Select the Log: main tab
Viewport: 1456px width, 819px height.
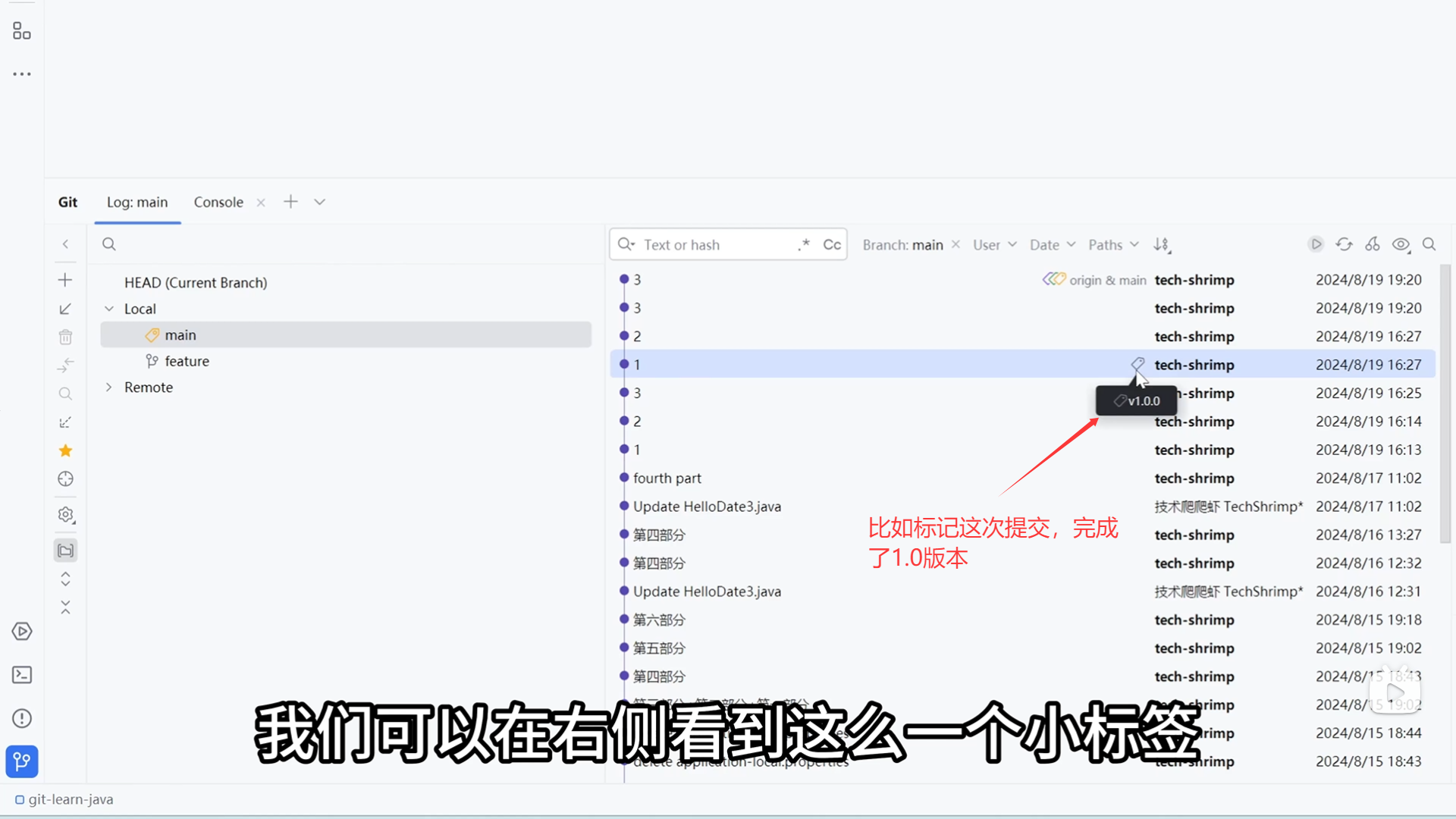(x=137, y=202)
